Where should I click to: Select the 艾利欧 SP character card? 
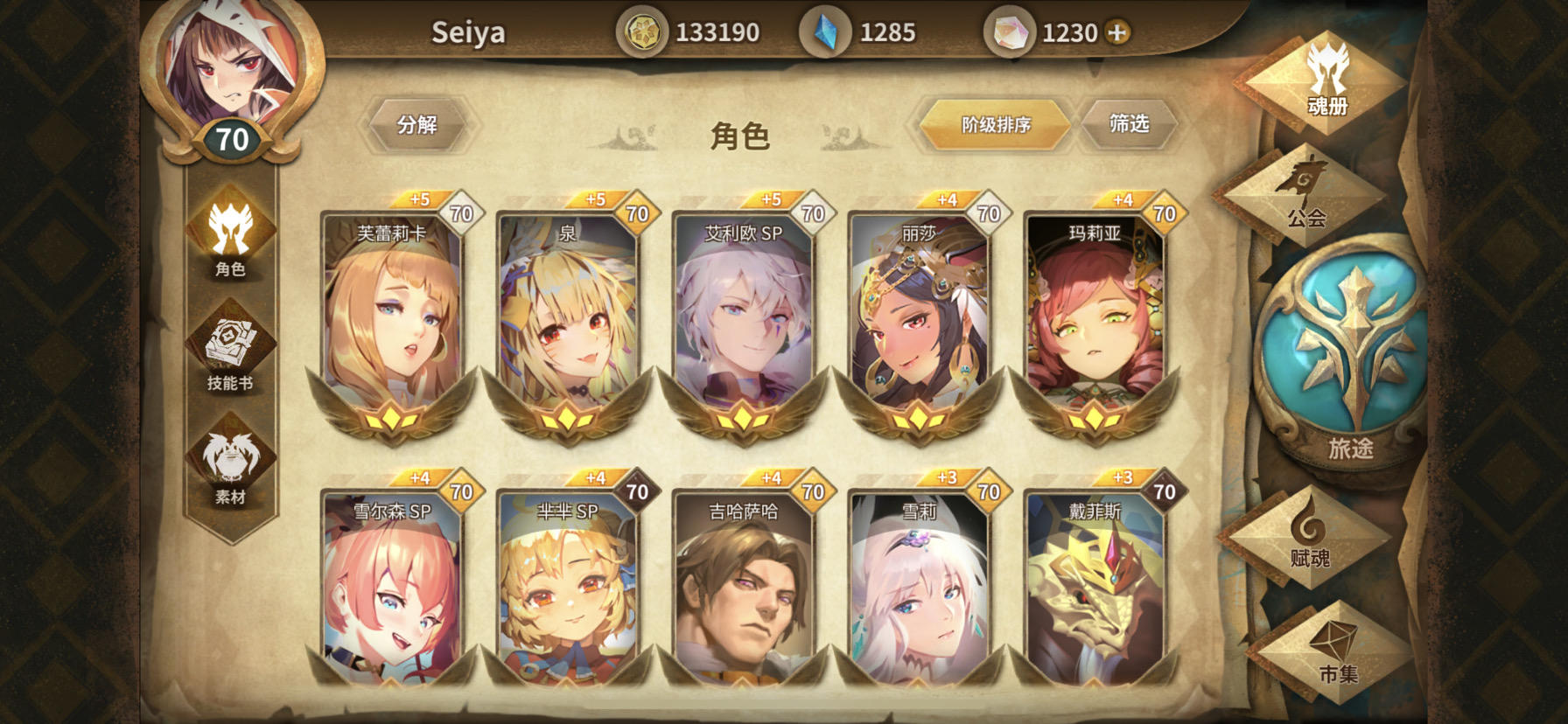coord(744,319)
